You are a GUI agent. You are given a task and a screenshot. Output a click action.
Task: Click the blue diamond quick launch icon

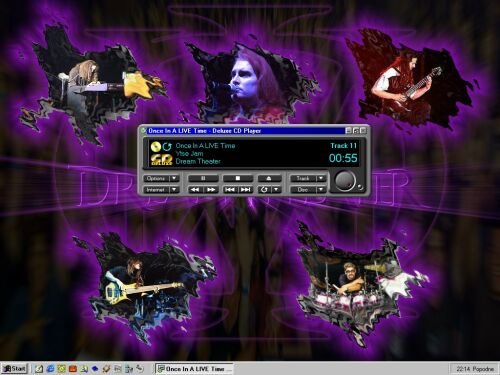point(95,369)
